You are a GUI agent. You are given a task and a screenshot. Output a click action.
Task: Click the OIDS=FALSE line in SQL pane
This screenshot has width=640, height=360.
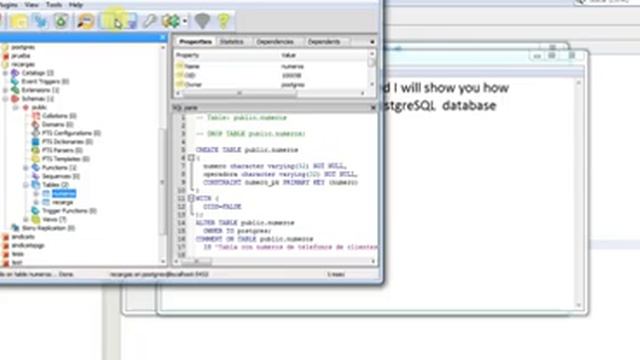coord(222,207)
